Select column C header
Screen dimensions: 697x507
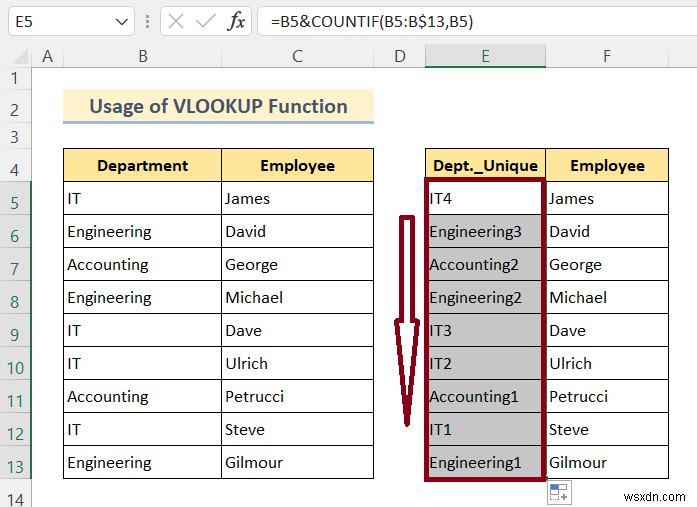tap(297, 56)
